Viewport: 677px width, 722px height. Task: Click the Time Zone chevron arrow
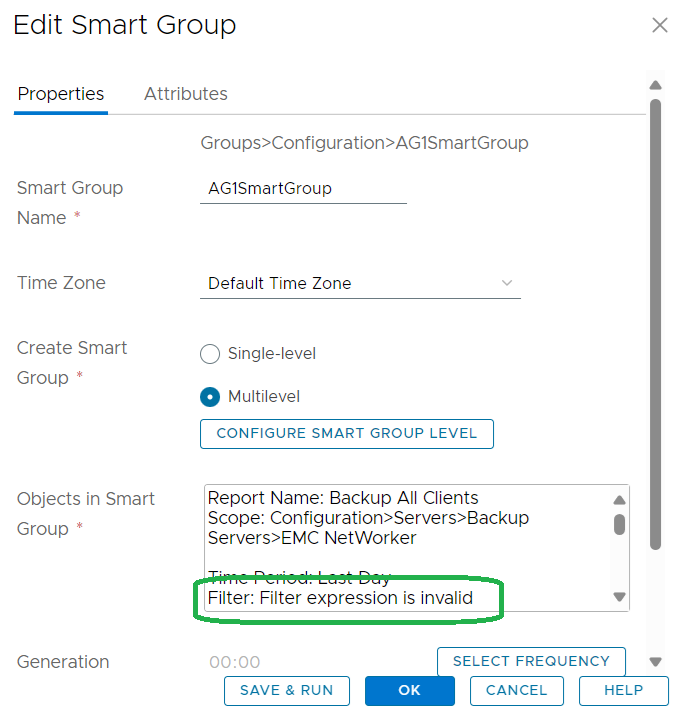506,283
